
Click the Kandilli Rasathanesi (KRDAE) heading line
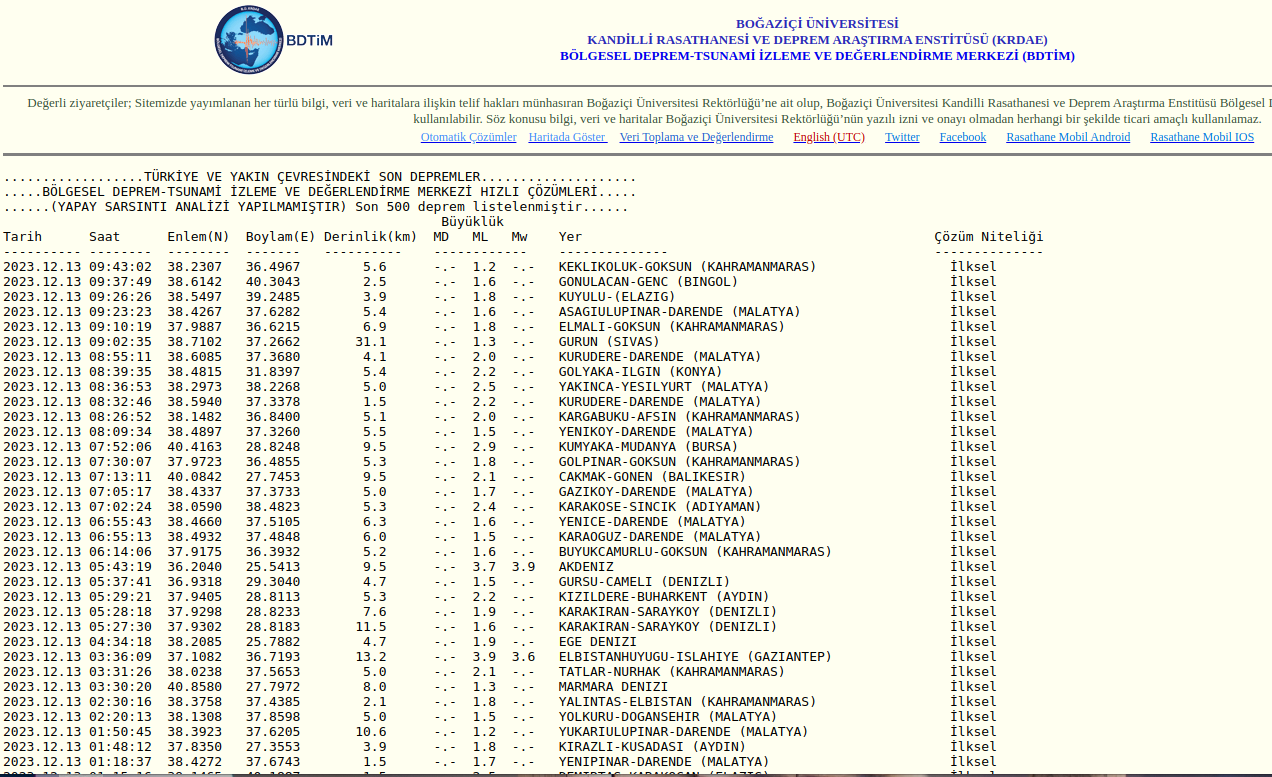pos(817,40)
